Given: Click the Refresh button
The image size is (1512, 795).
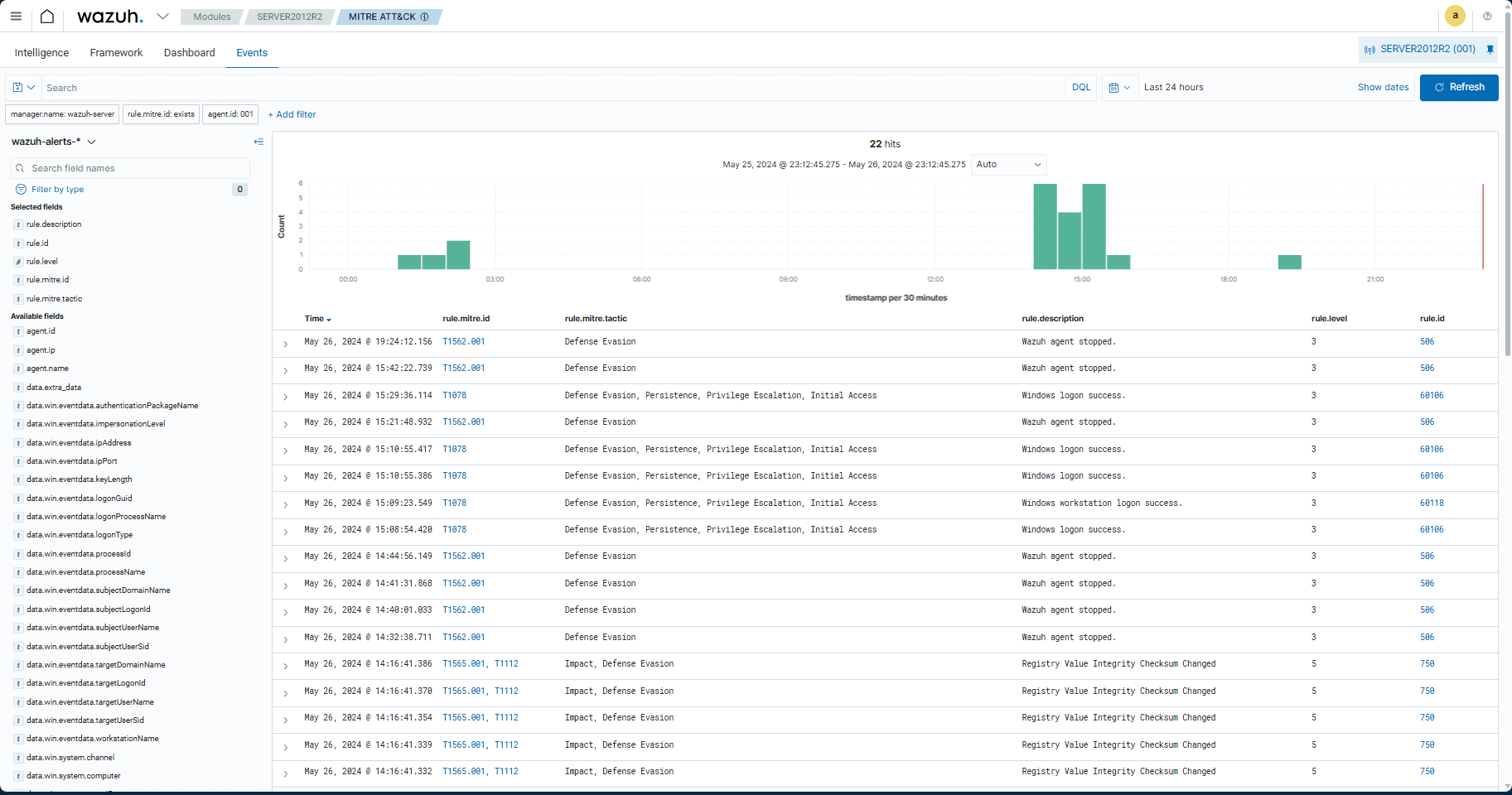Looking at the screenshot, I should click(x=1458, y=87).
